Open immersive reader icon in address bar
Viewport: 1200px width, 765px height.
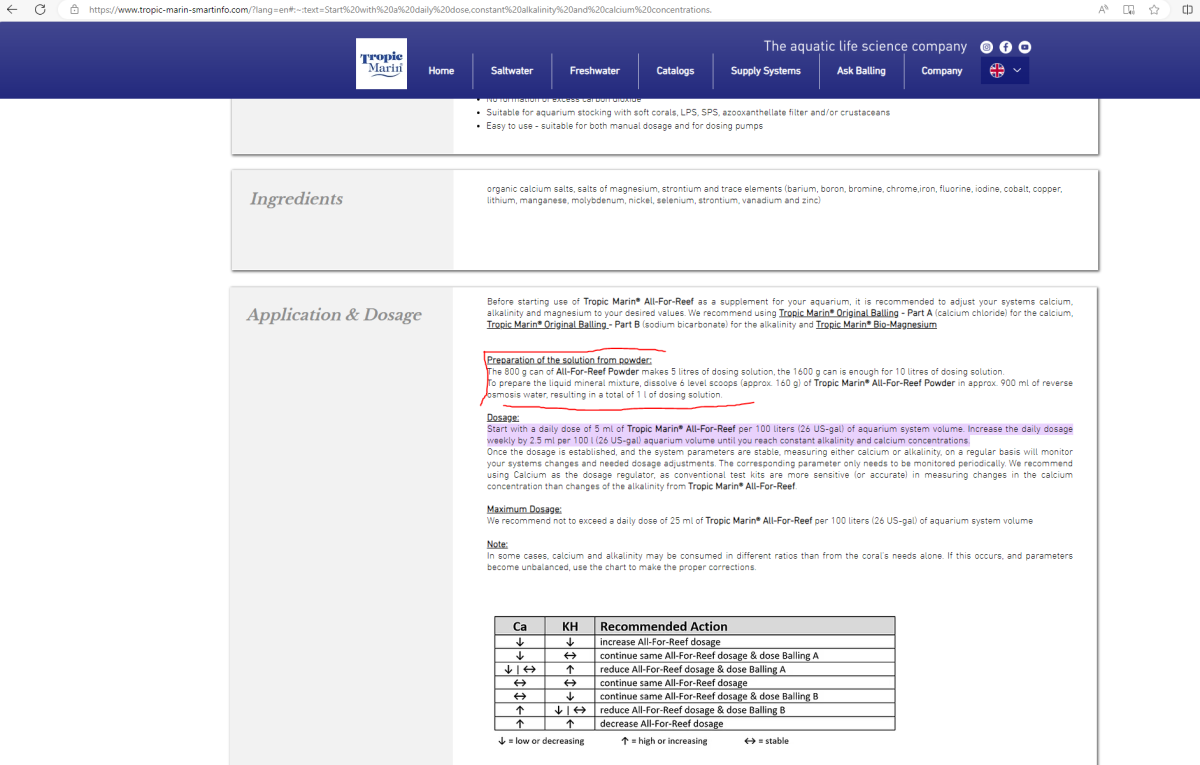tap(1129, 9)
